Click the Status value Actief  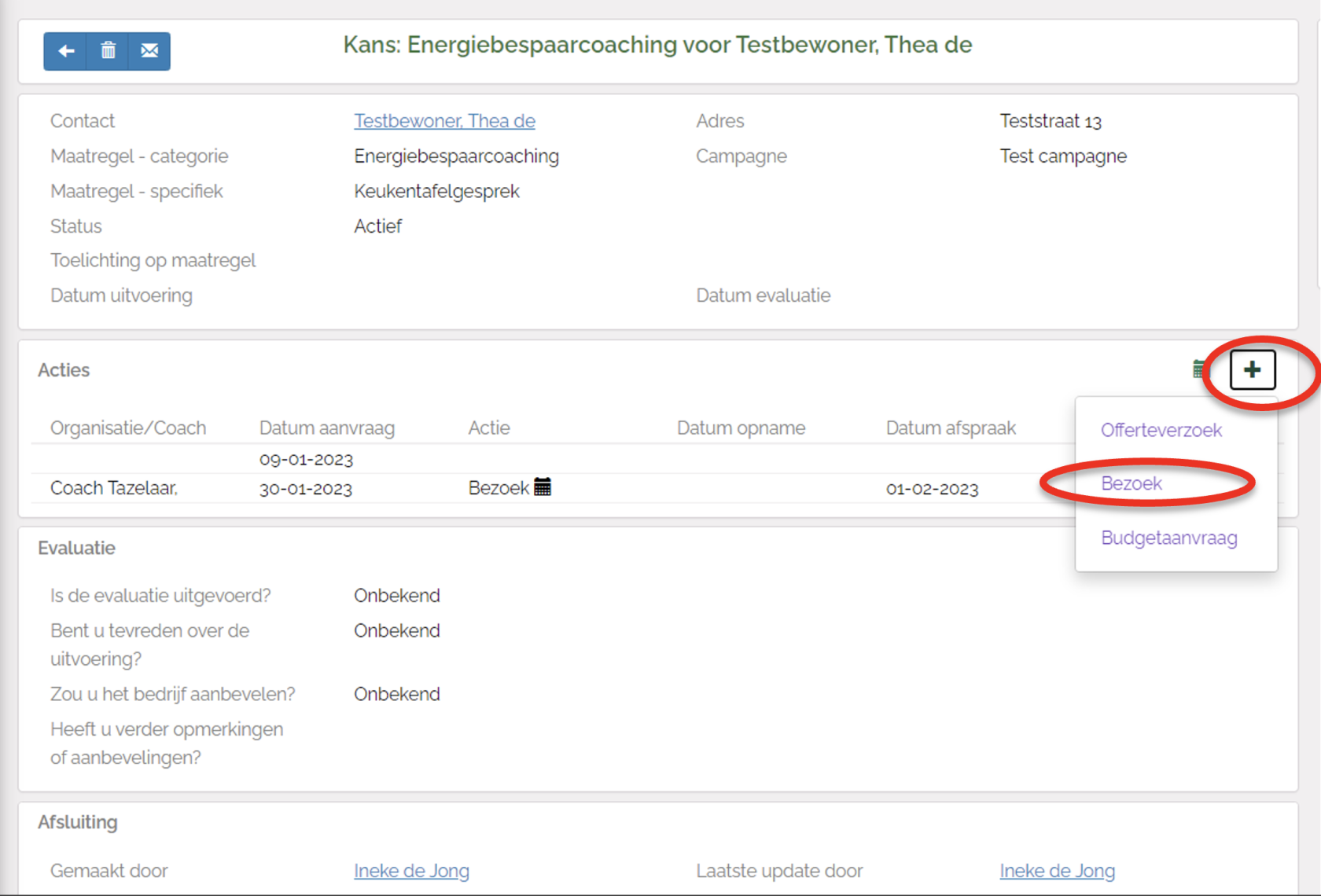pyautogui.click(x=377, y=226)
